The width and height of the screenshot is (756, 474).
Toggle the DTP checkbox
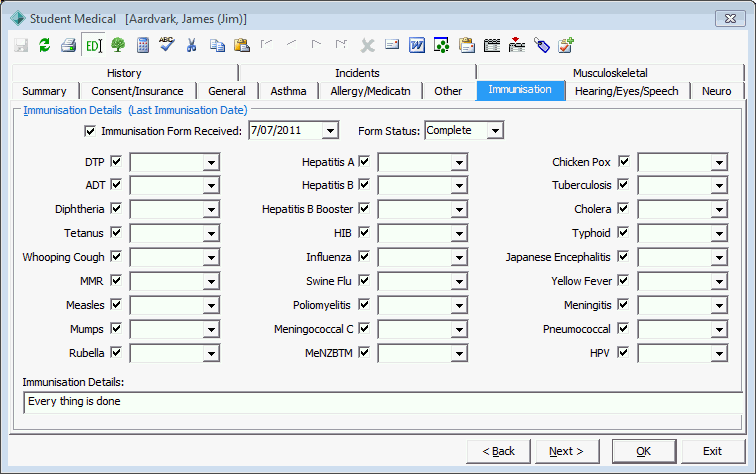116,161
